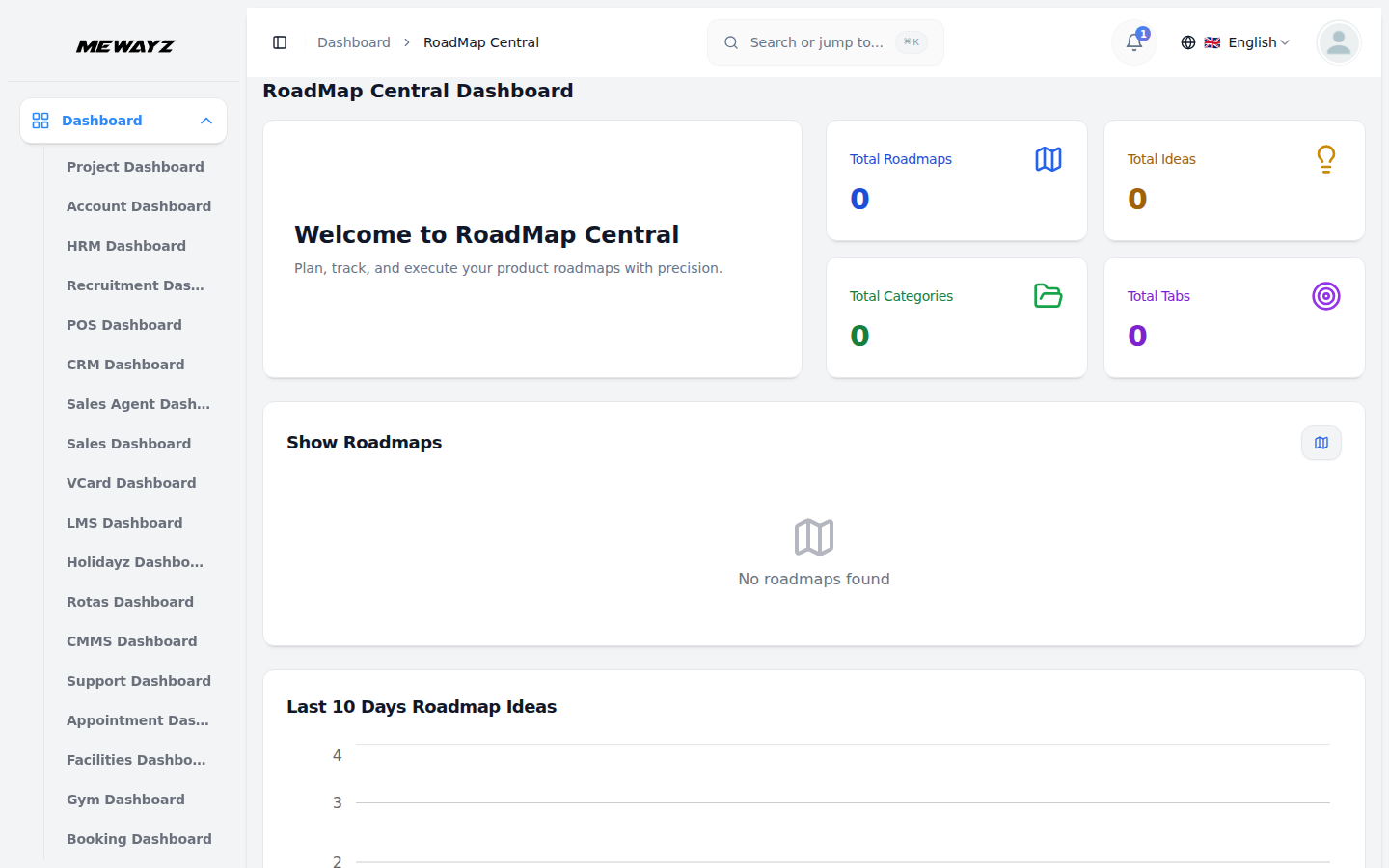Collapse the Dashboard sidebar section
Screen dimensions: 1389x868
pos(205,121)
